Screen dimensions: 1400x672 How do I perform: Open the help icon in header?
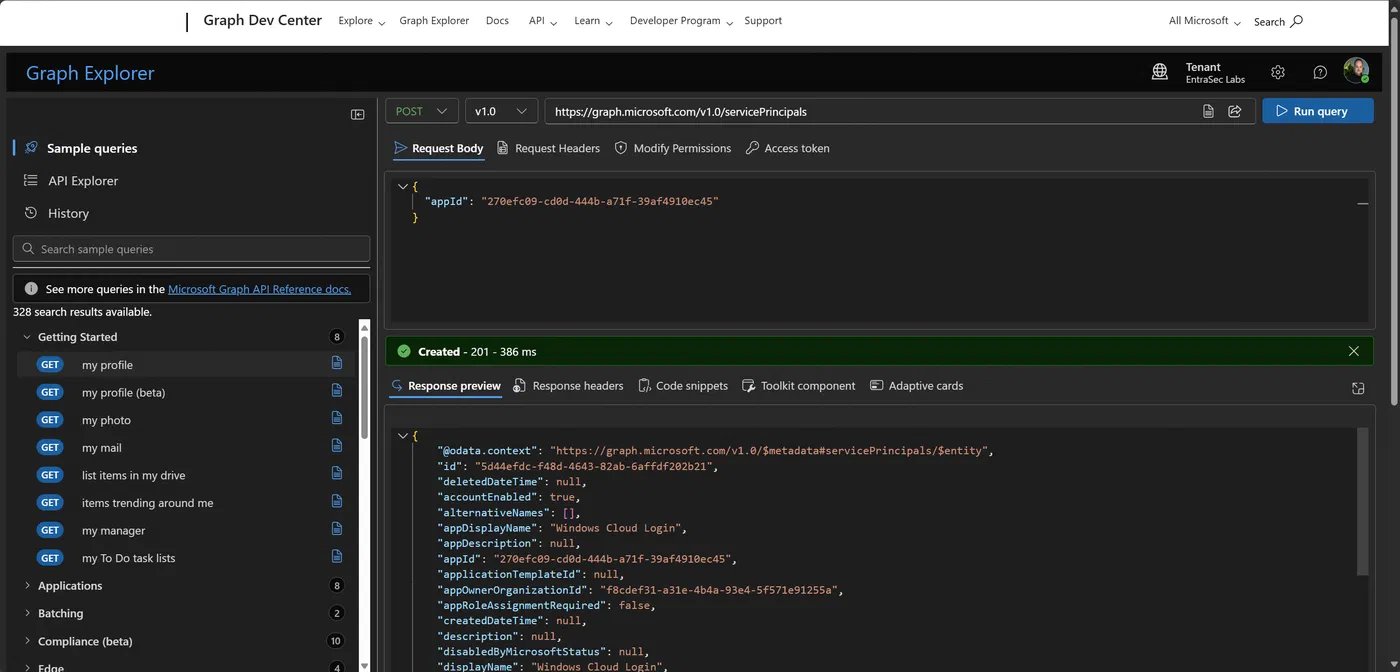(x=1320, y=72)
